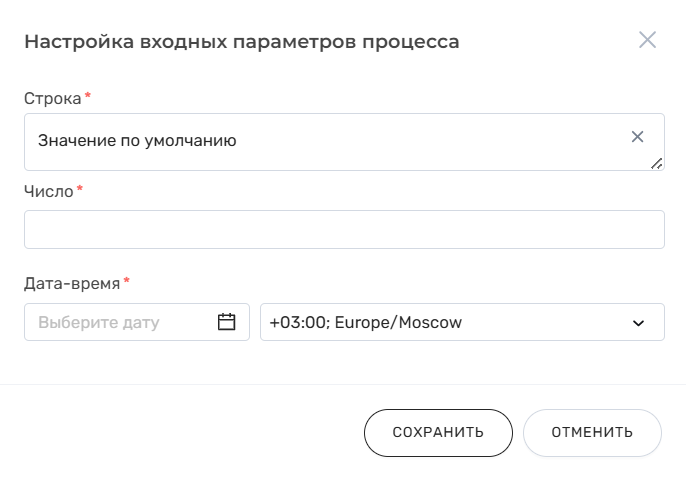The height and width of the screenshot is (479, 686).
Task: Open the calendar picker icon
Action: tap(226, 322)
